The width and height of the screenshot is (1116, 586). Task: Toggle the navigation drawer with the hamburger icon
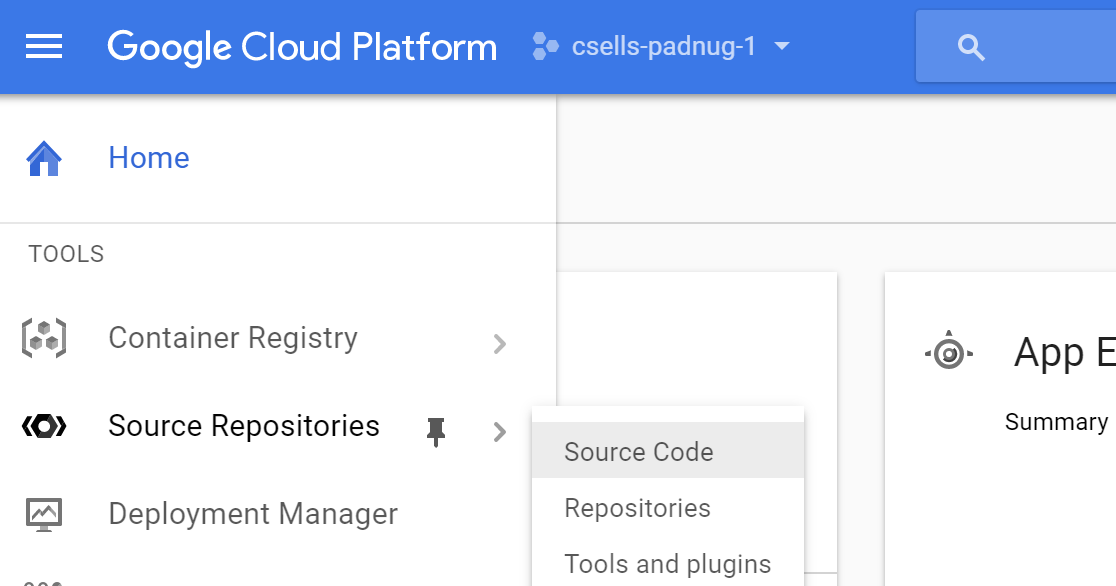click(43, 46)
